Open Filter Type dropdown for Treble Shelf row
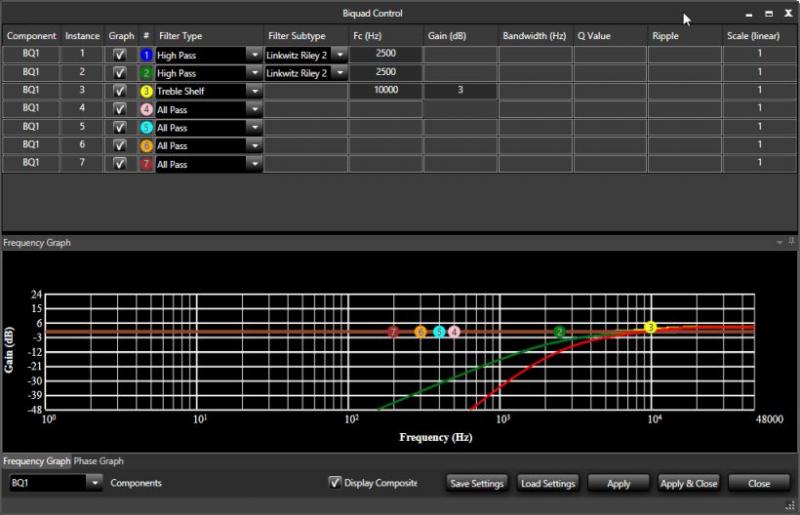The width and height of the screenshot is (800, 515). (255, 91)
